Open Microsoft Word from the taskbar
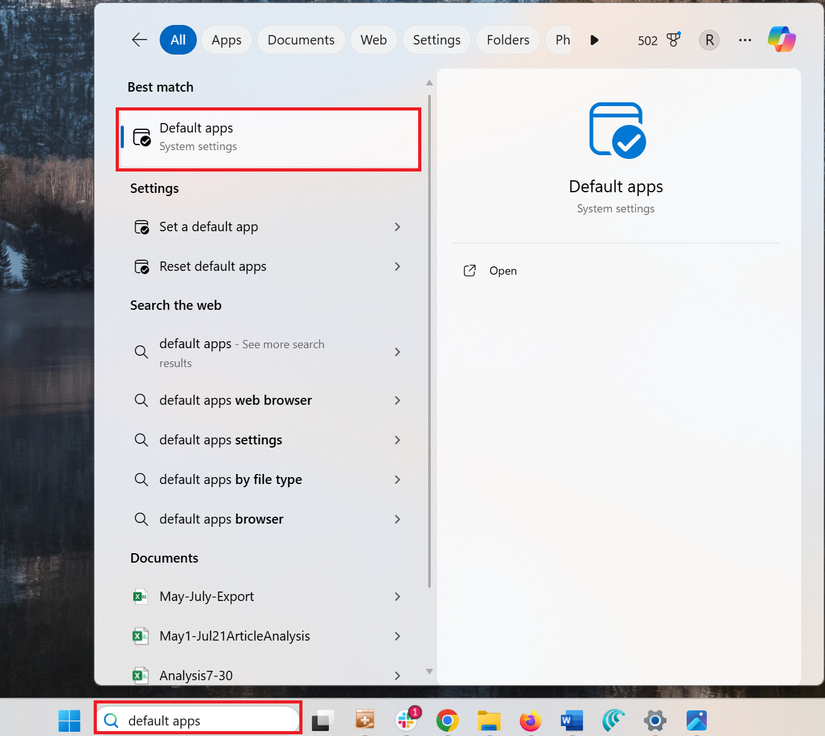 click(571, 719)
